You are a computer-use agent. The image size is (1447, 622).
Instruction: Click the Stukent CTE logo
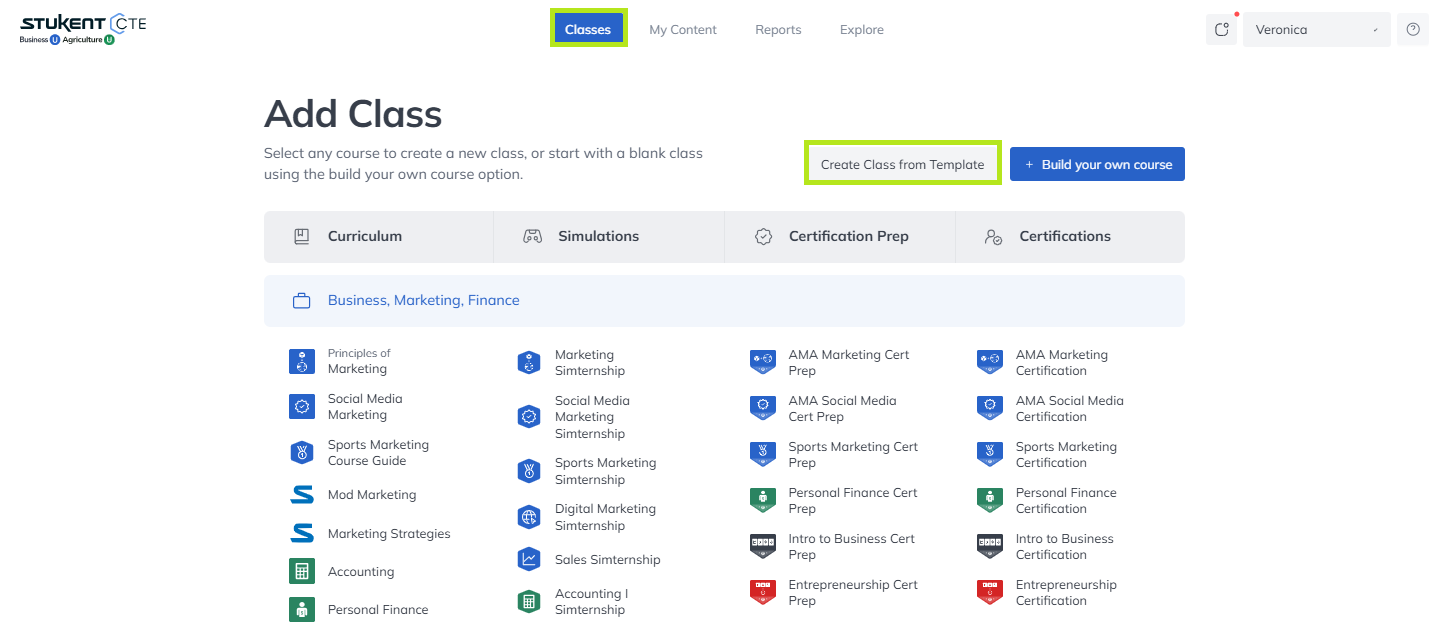pos(83,29)
